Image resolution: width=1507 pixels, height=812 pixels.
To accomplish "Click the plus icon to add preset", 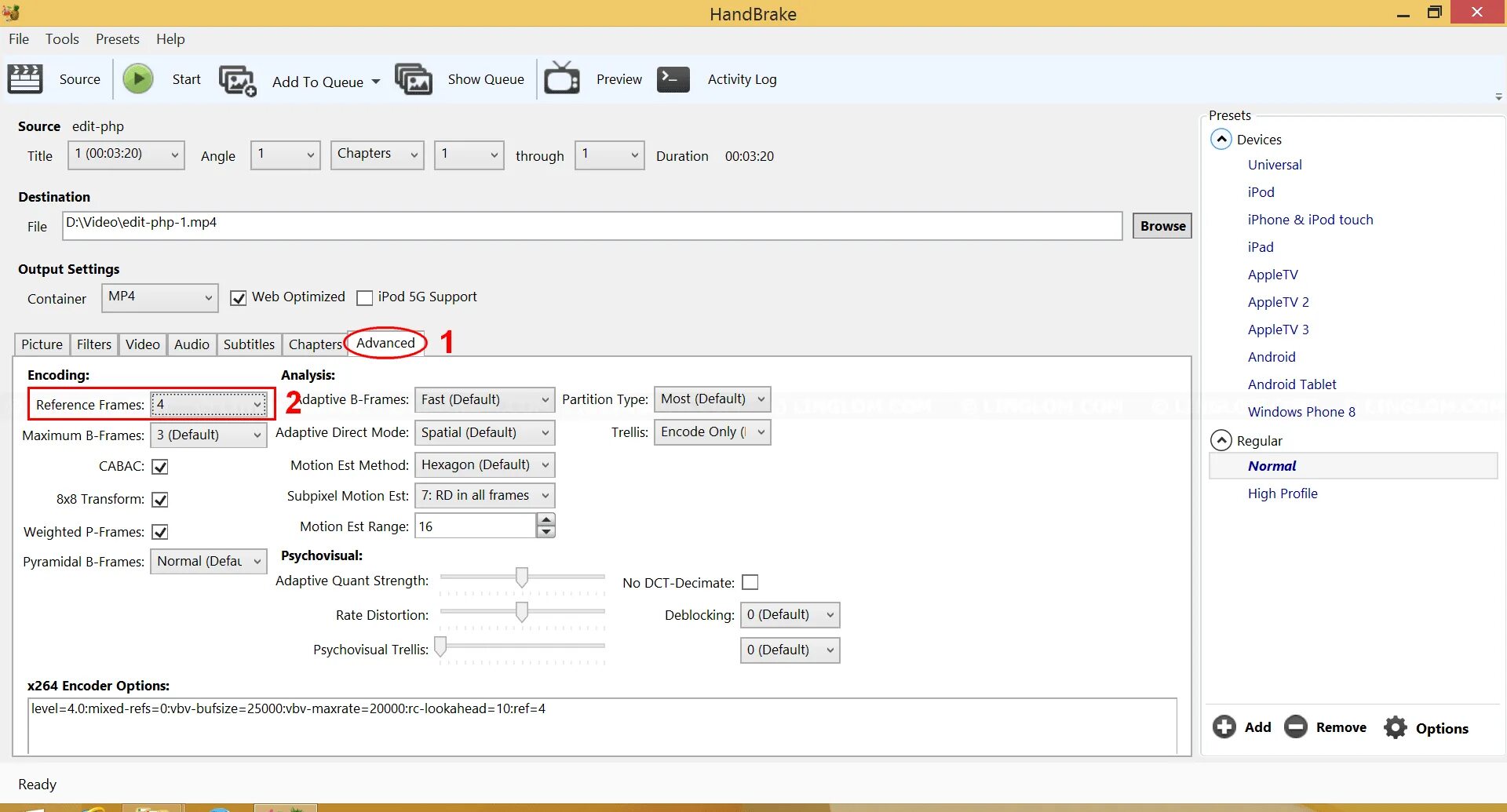I will (1224, 727).
